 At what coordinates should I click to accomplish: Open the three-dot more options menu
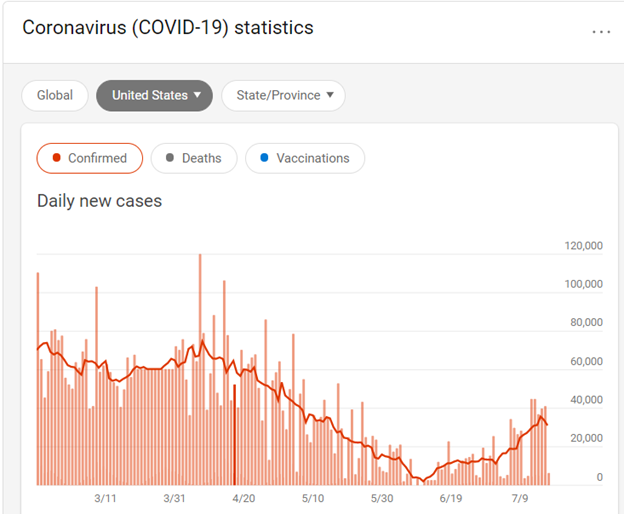pyautogui.click(x=600, y=31)
